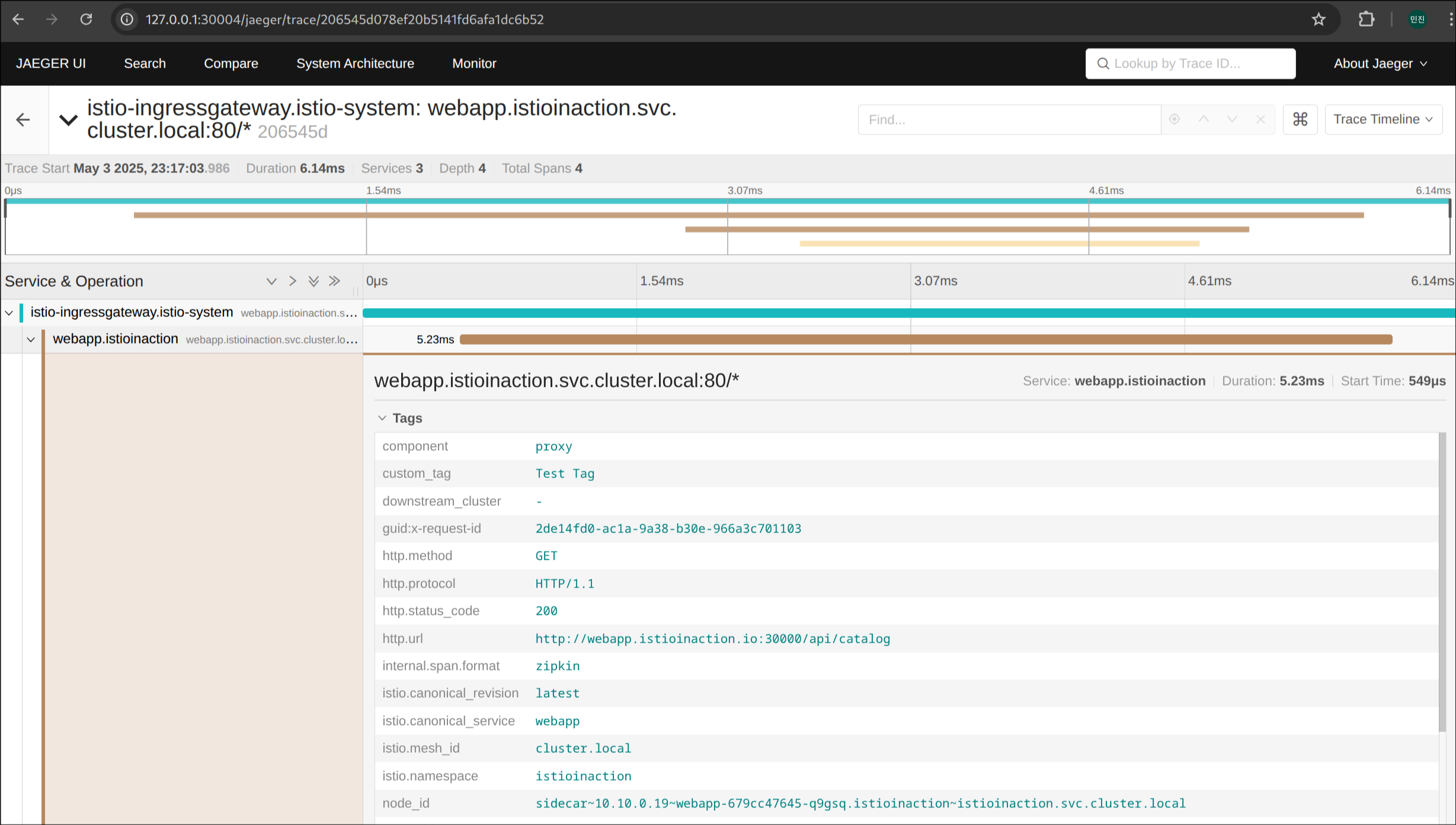The height and width of the screenshot is (825, 1456).
Task: Click the http.status_code value 200
Action: (x=546, y=611)
